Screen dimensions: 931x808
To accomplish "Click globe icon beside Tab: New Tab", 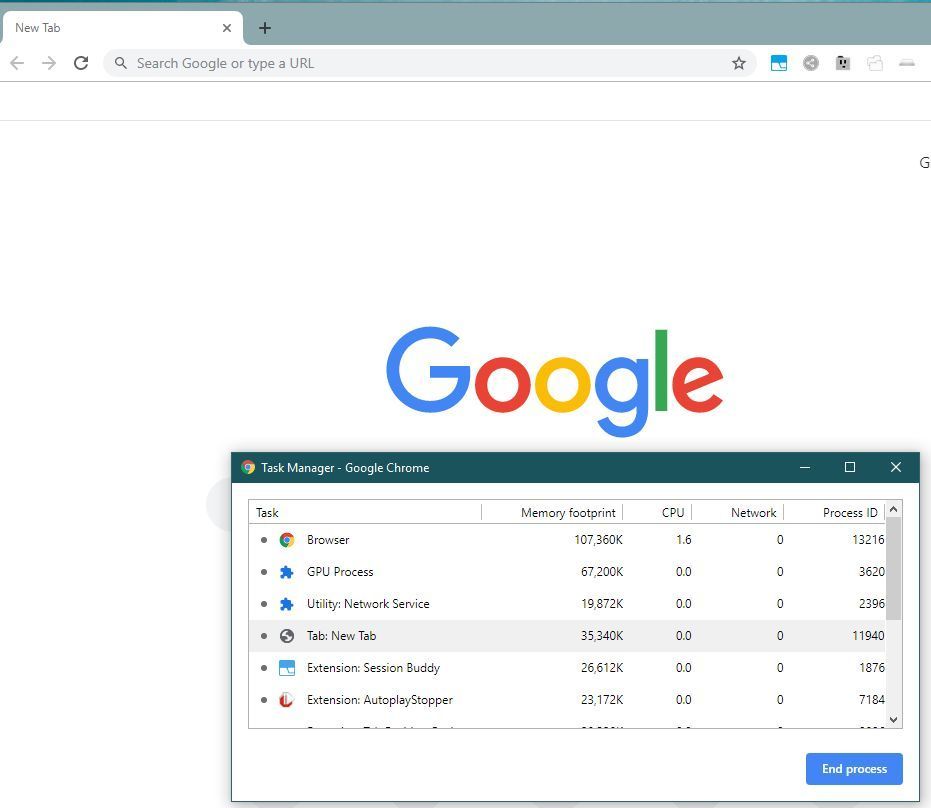I will (x=287, y=636).
